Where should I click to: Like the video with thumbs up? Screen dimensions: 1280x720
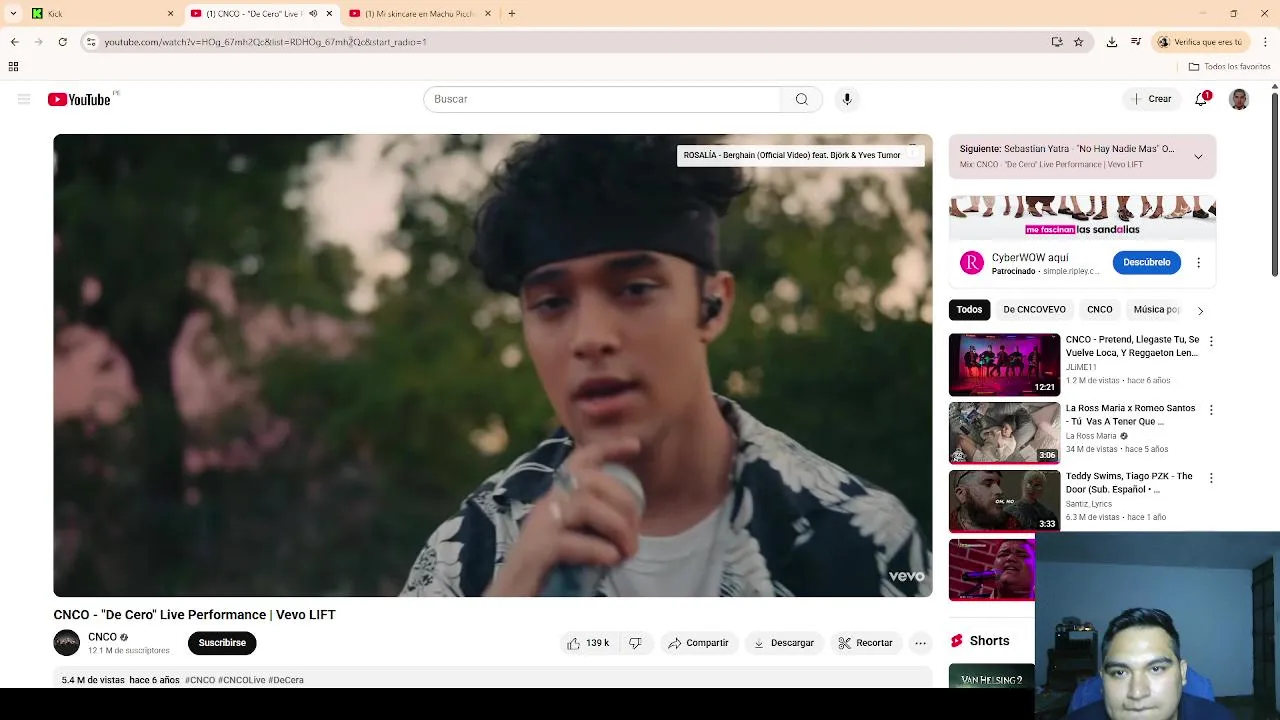(x=588, y=643)
